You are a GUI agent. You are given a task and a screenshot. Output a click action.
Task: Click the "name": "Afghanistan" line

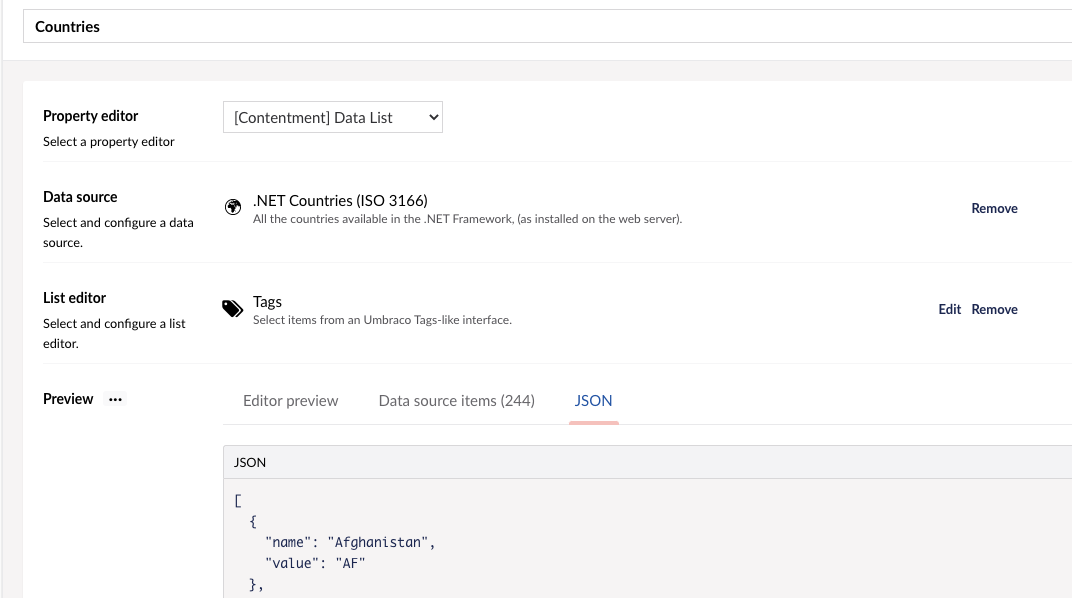coord(350,542)
